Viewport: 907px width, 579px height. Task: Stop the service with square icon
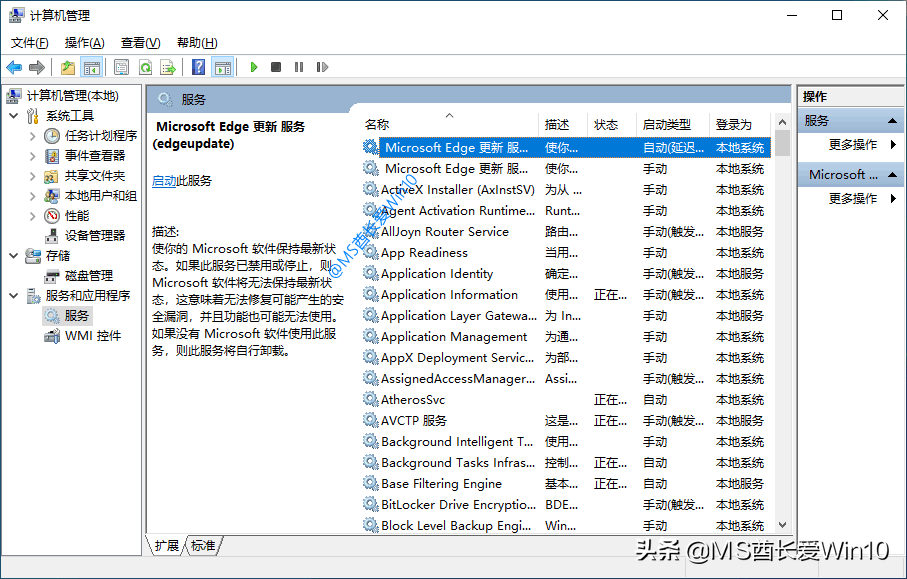coord(276,68)
